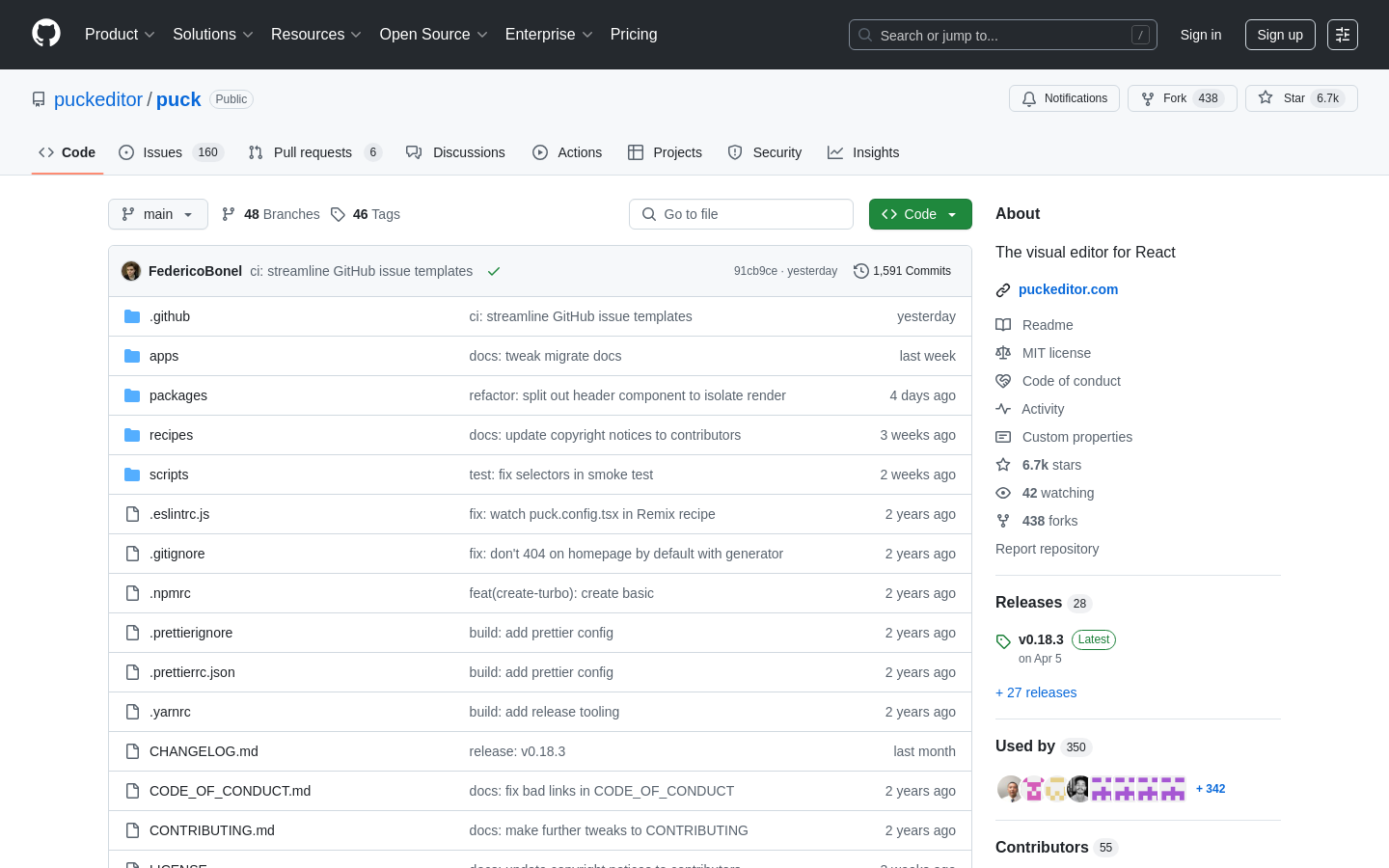Expand the Open Source menu
This screenshot has height=868, width=1389.
[x=434, y=35]
